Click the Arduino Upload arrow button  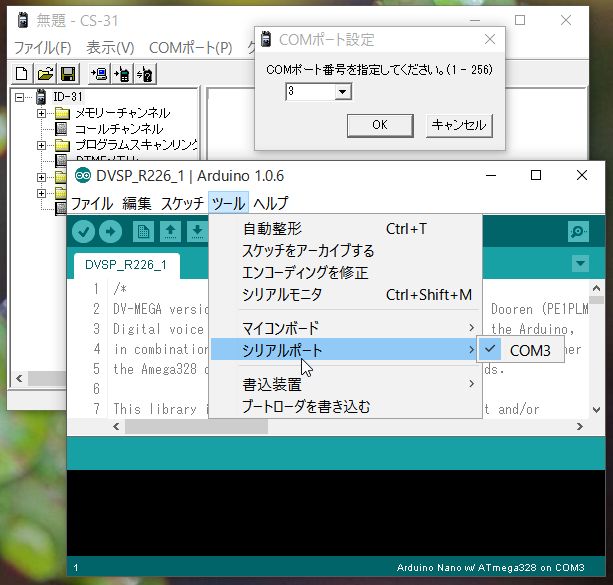point(110,231)
